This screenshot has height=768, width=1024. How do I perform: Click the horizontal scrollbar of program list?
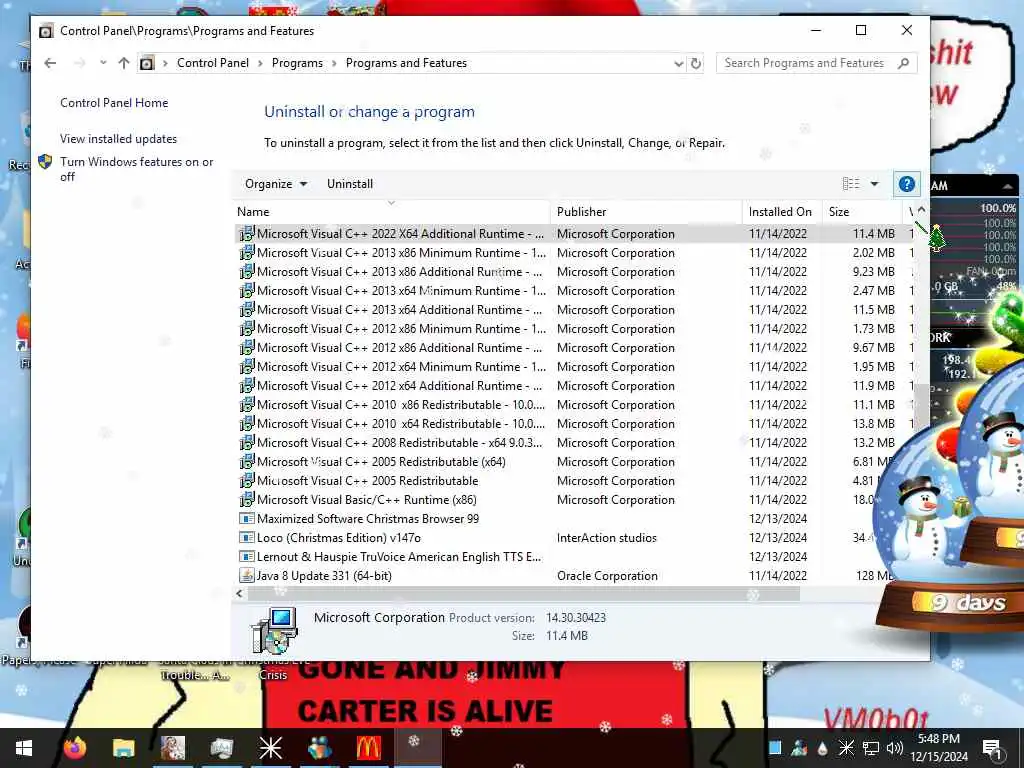coord(524,594)
